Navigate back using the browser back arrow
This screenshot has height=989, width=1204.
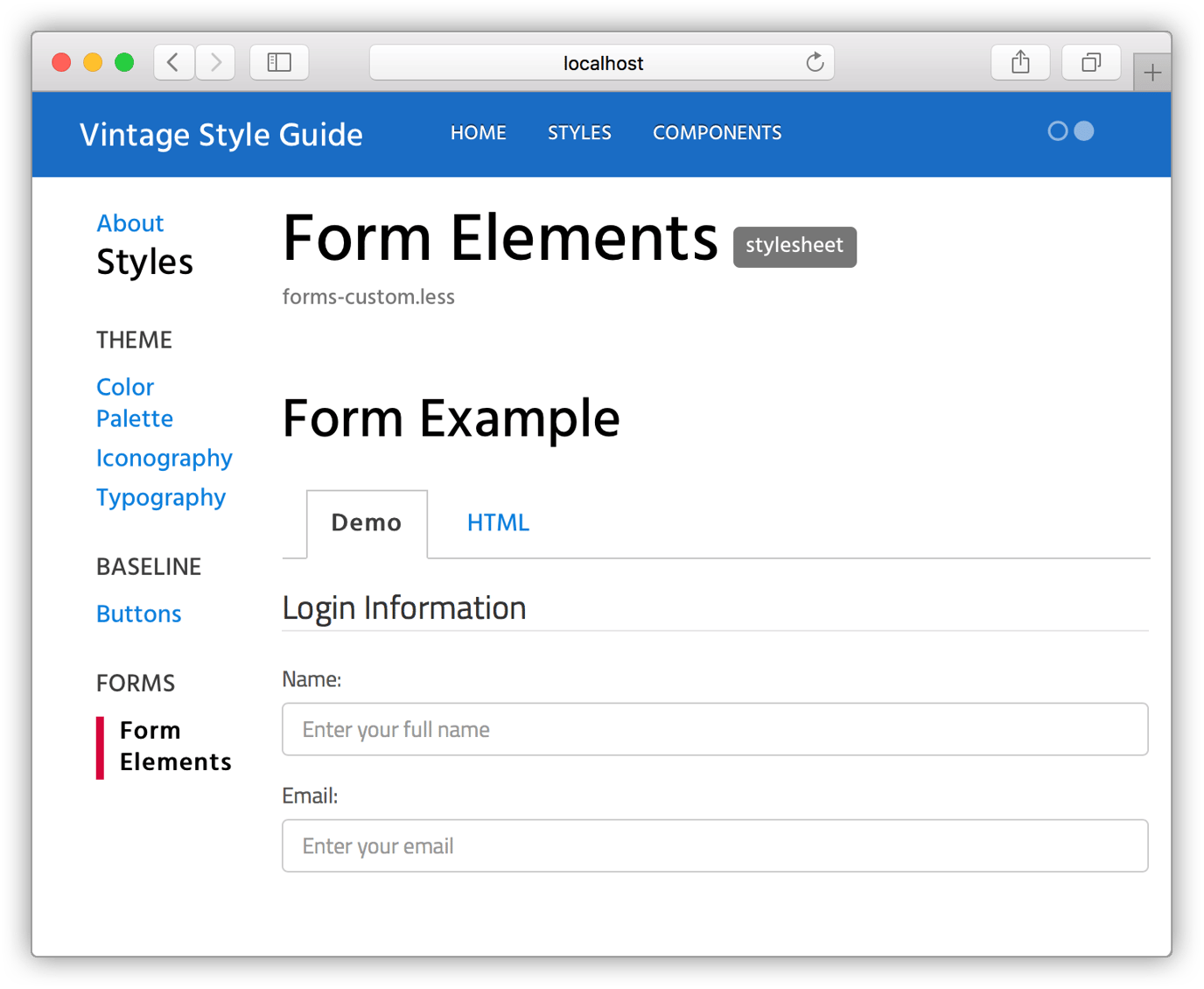tap(173, 62)
